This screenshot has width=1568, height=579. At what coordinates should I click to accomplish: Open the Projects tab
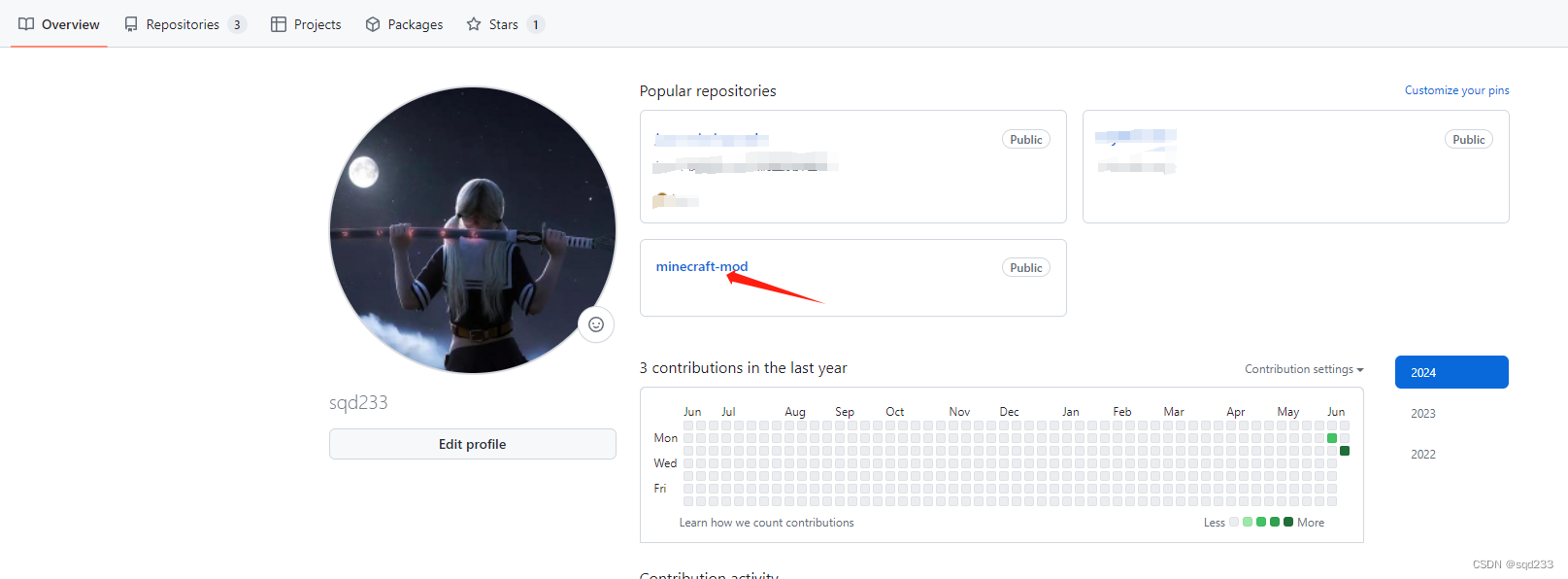pyautogui.click(x=306, y=24)
